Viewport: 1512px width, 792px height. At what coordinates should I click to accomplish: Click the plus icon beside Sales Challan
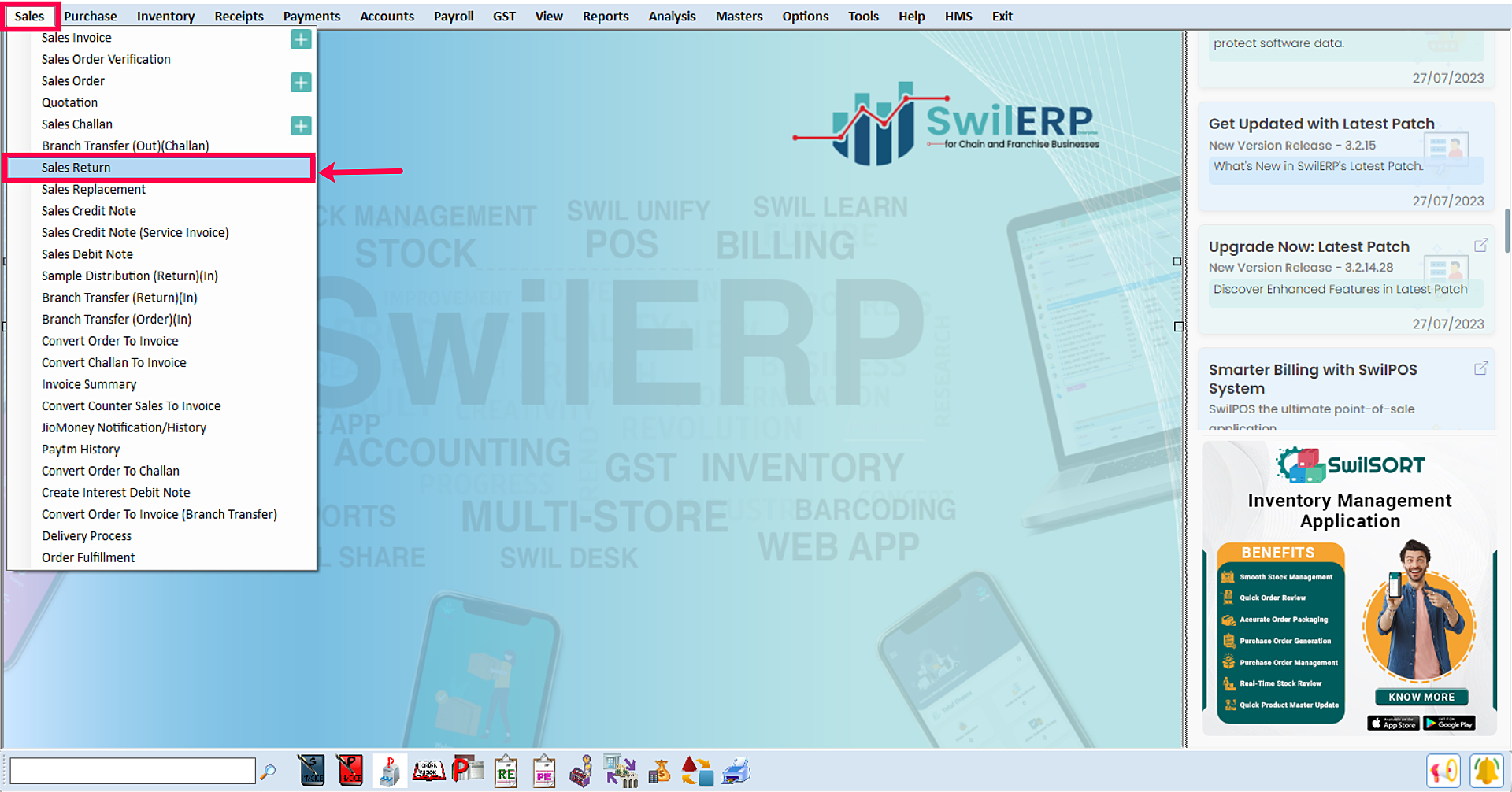click(301, 125)
